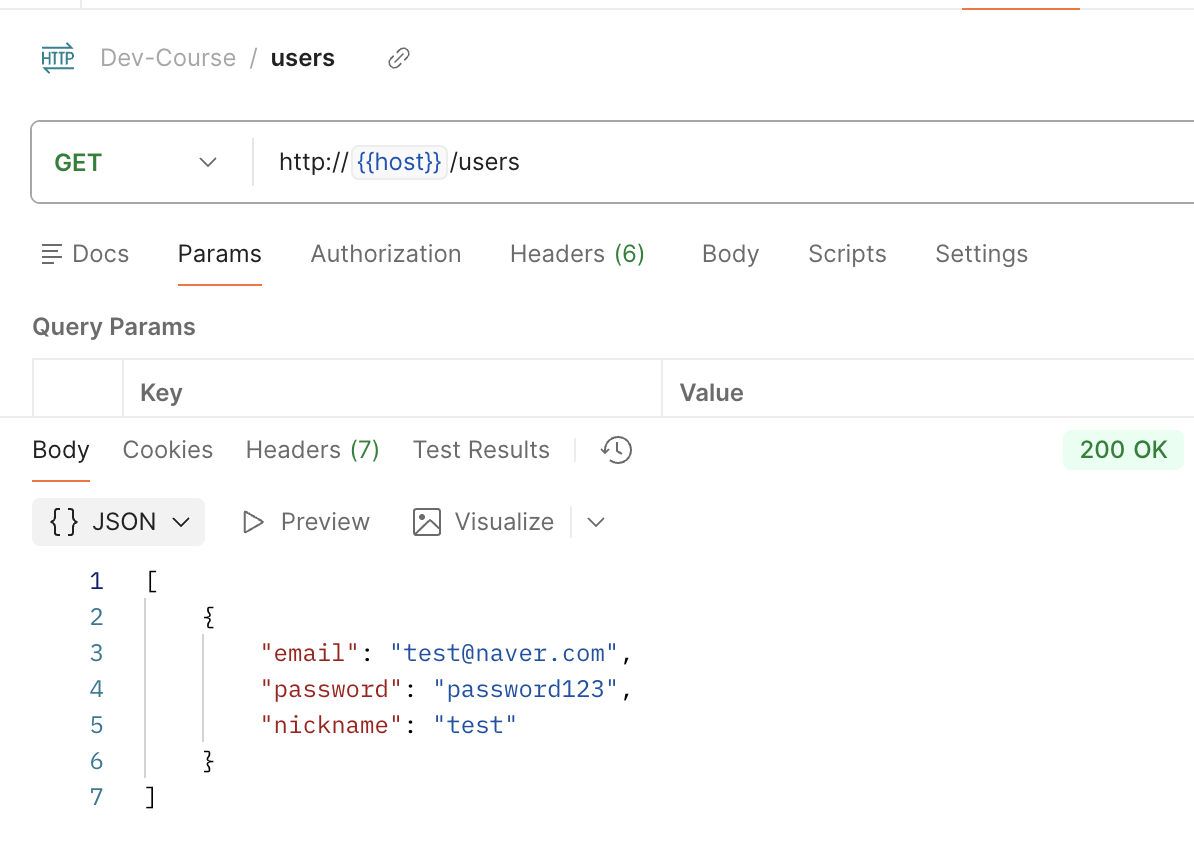Open the response history clock icon
The height and width of the screenshot is (850, 1194).
pos(616,450)
